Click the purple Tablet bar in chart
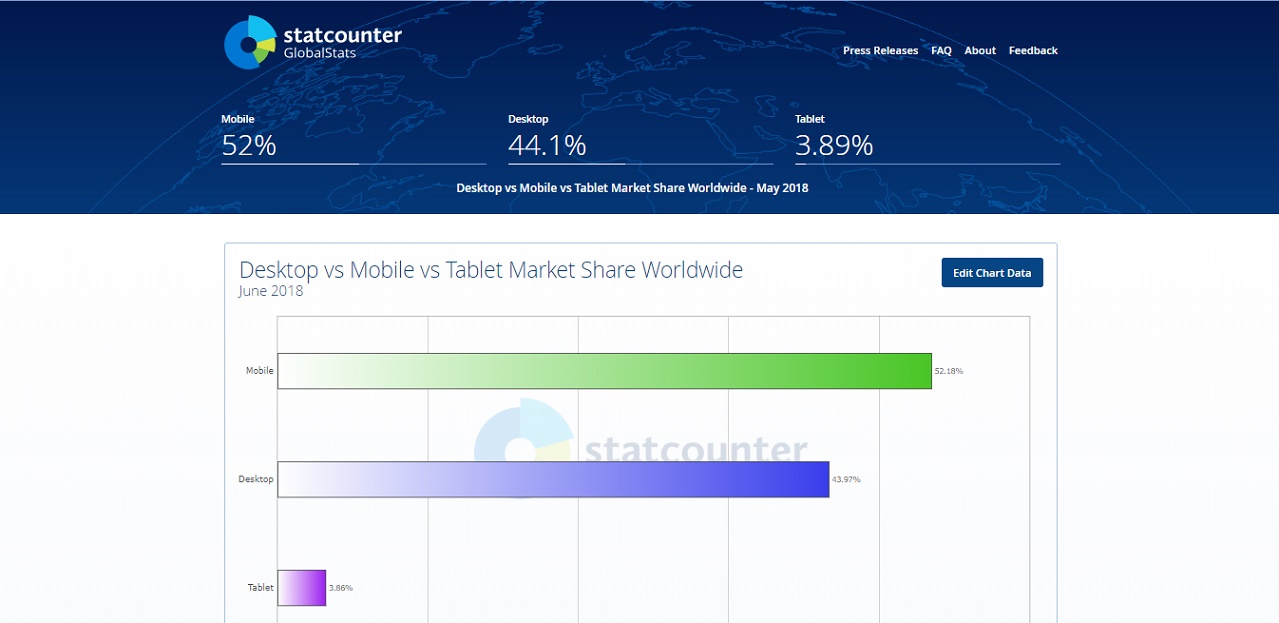1279x623 pixels. (x=302, y=588)
